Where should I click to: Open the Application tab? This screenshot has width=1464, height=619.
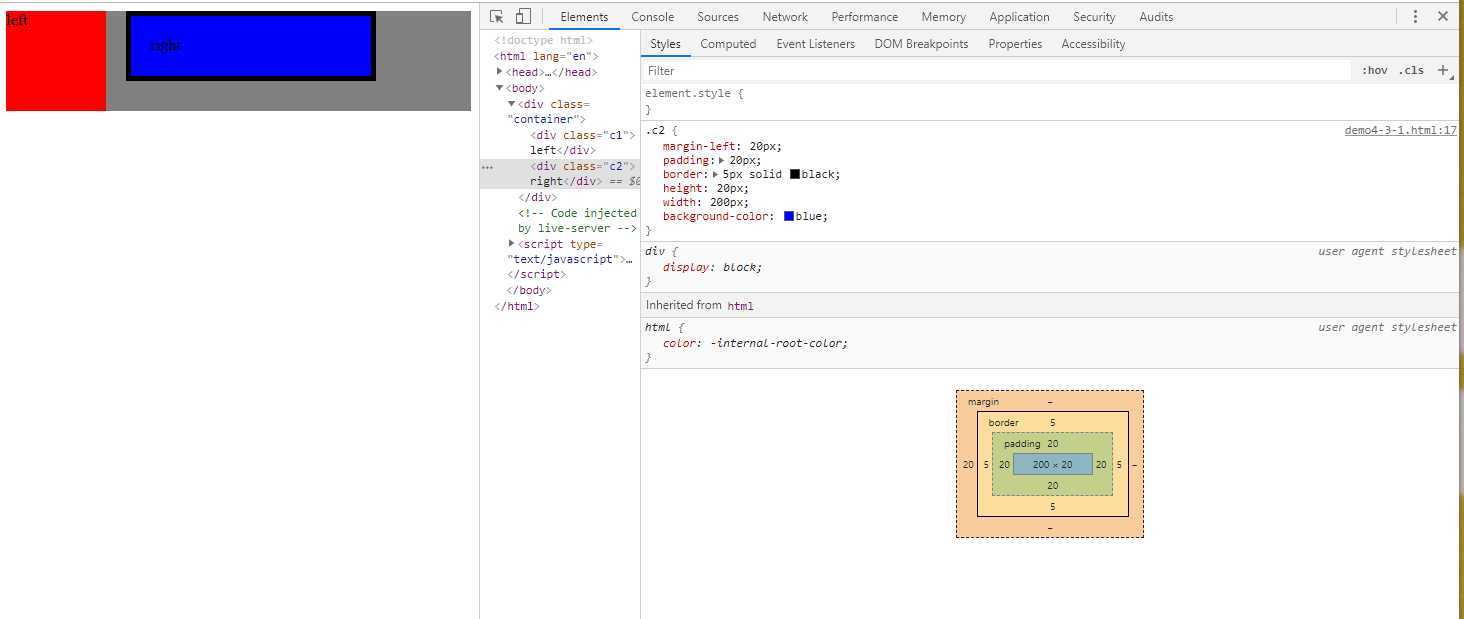1020,17
